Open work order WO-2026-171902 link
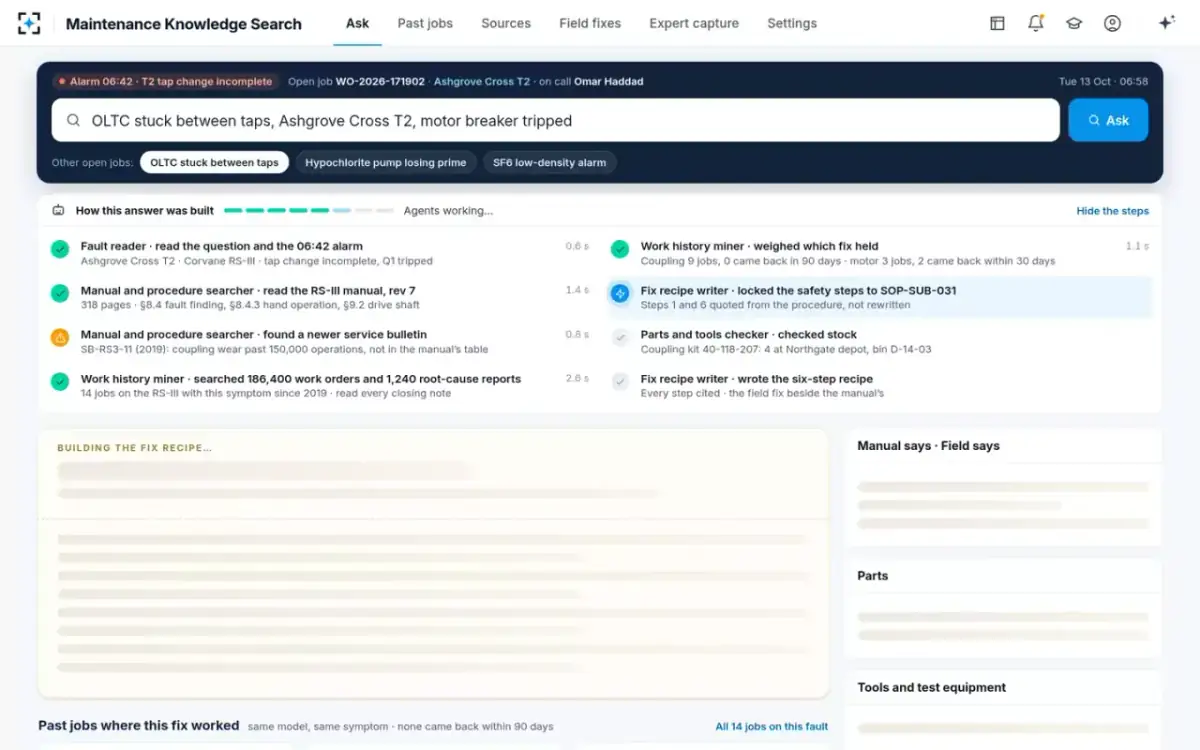 click(380, 81)
